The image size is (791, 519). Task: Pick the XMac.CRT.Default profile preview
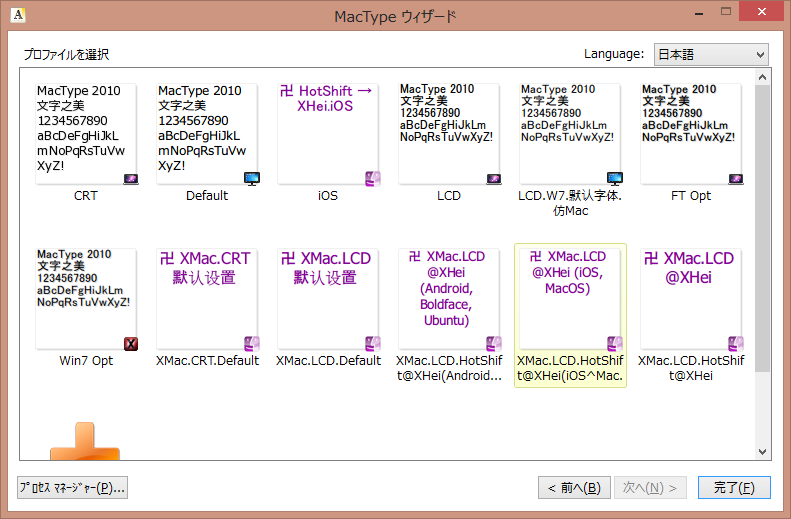207,299
